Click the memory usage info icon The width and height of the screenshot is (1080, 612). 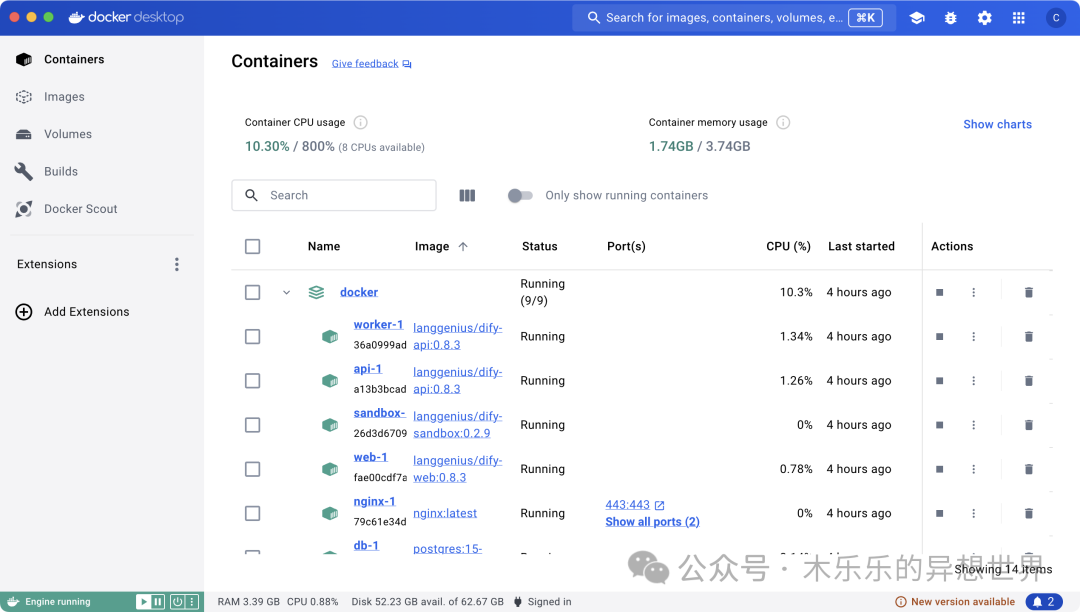pyautogui.click(x=783, y=123)
